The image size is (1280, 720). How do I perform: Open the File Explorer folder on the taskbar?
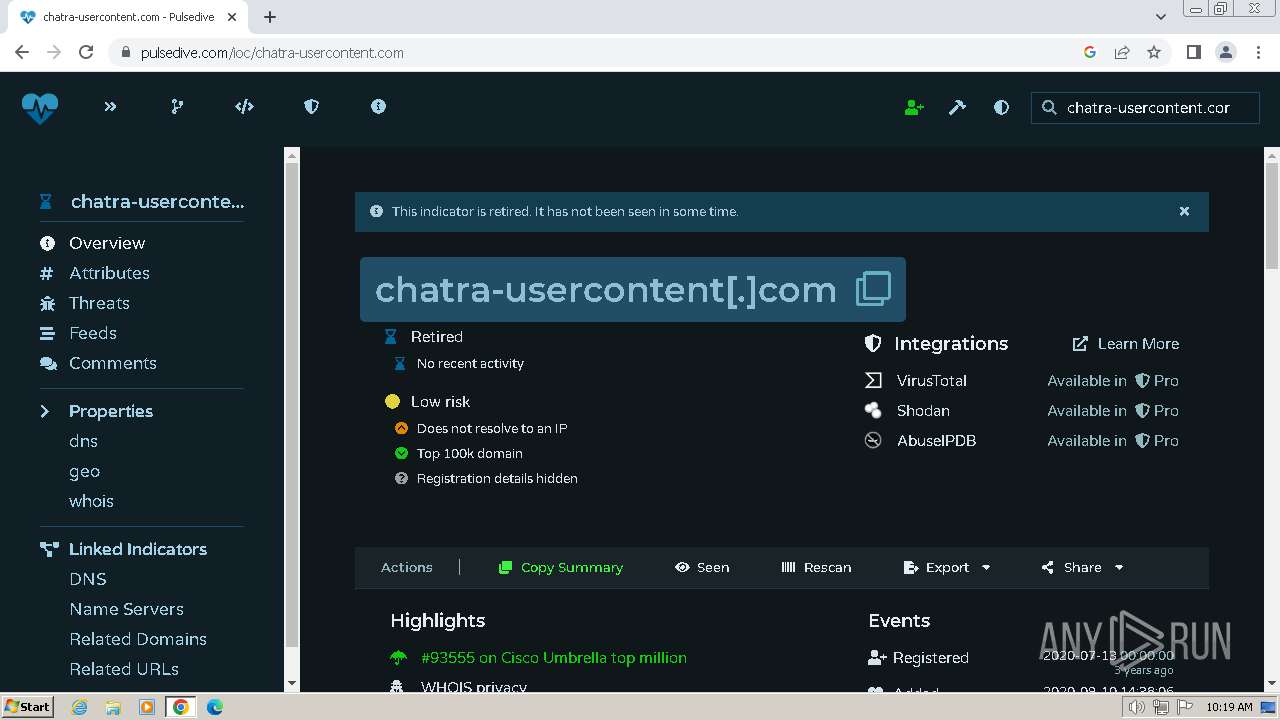point(113,707)
